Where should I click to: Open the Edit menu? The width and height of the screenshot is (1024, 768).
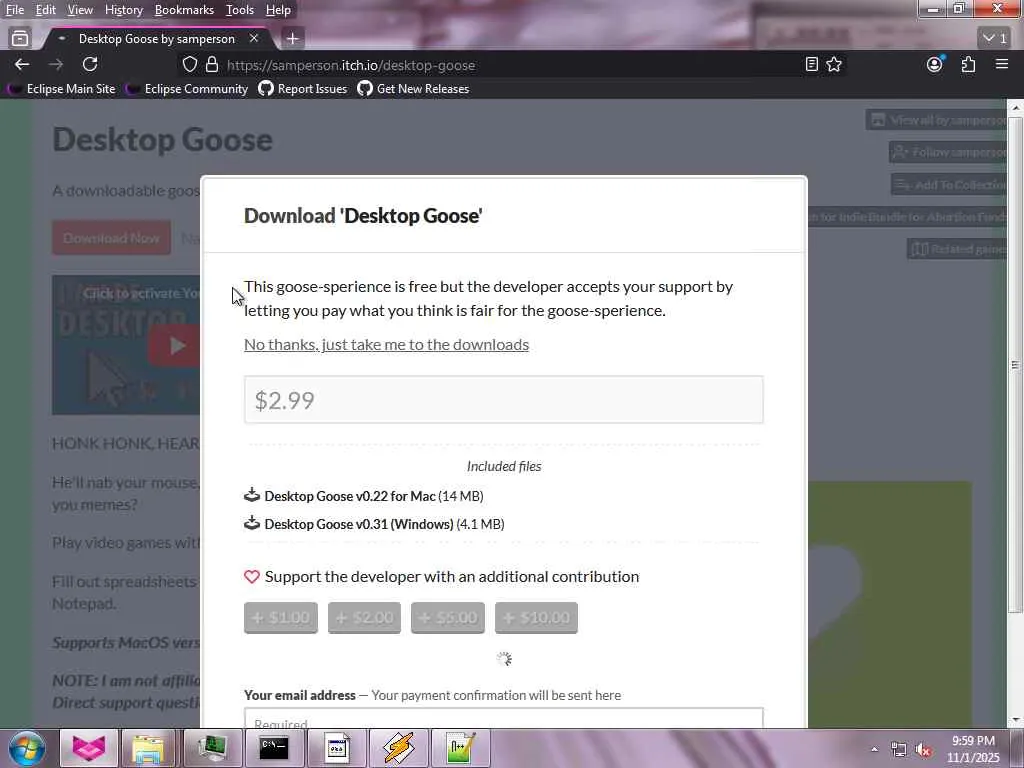coord(45,10)
